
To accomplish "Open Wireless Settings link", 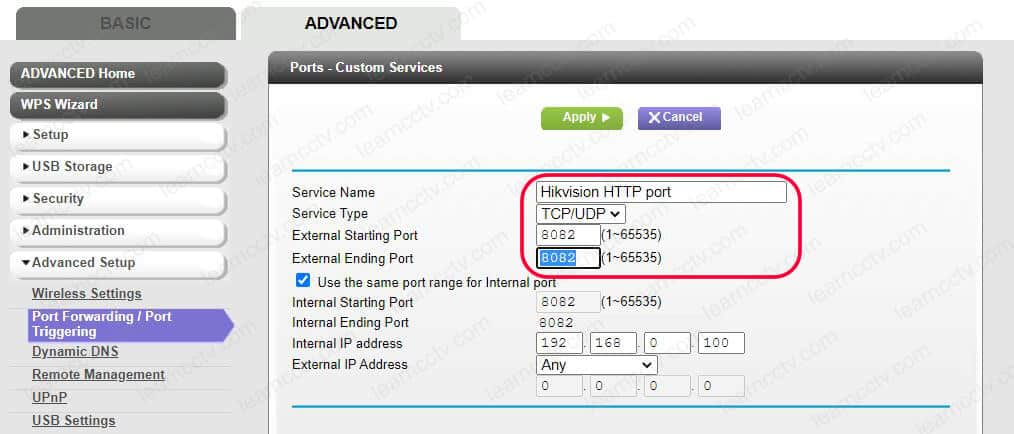I will point(87,294).
